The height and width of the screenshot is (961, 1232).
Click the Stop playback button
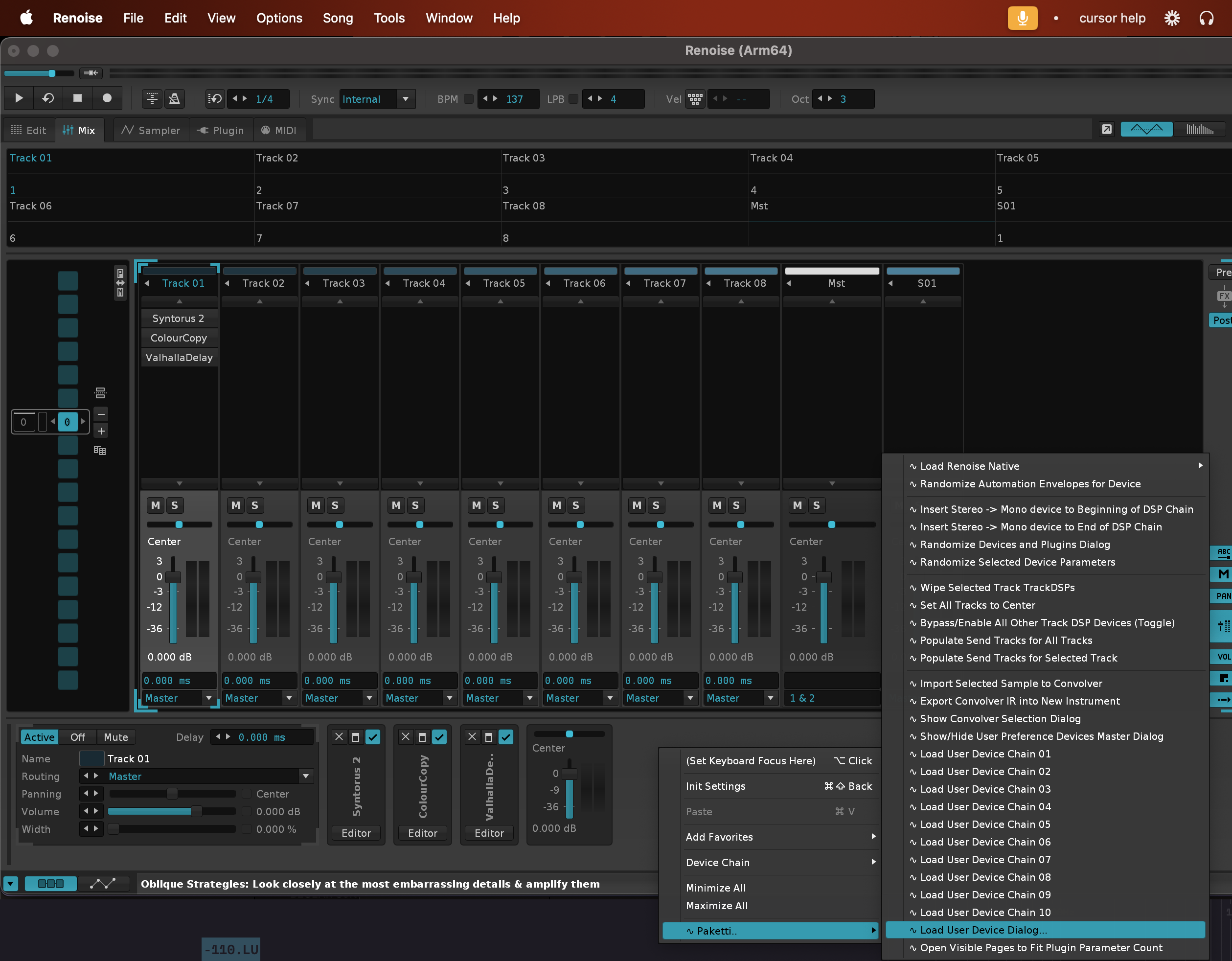[77, 98]
